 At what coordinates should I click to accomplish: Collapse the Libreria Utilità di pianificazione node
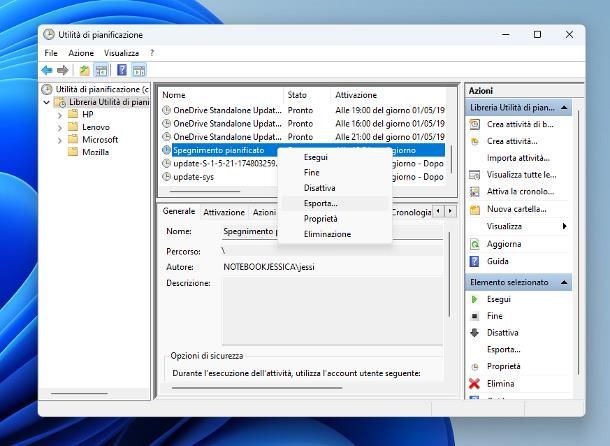(47, 103)
